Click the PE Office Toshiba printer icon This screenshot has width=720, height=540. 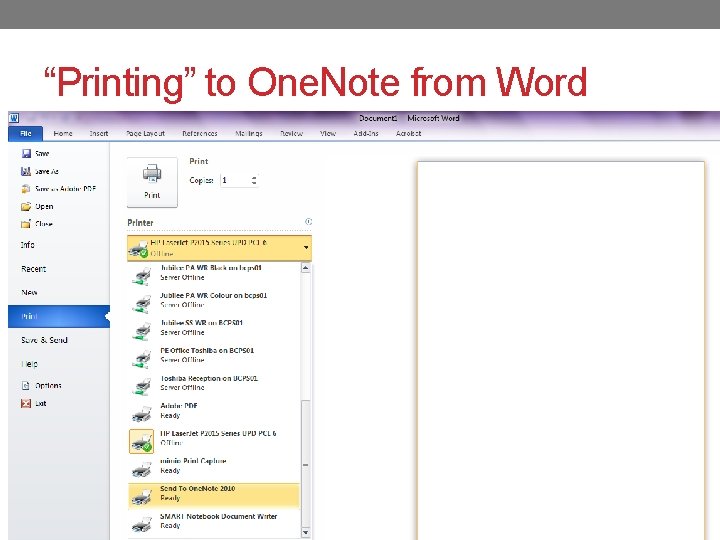coord(141,359)
